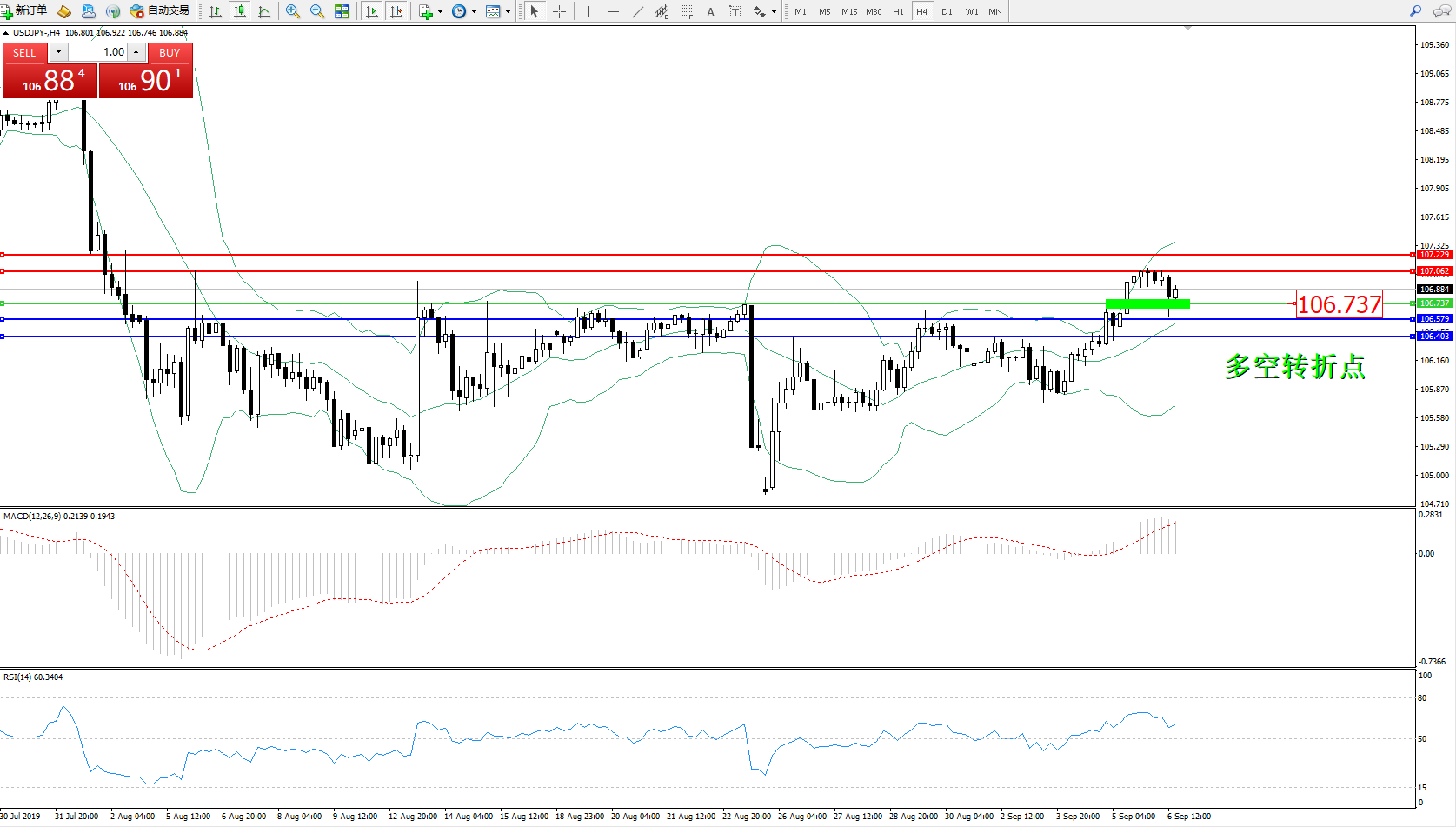This screenshot has height=827, width=1456.
Task: Switch to the D1 timeframe
Action: pyautogui.click(x=947, y=11)
